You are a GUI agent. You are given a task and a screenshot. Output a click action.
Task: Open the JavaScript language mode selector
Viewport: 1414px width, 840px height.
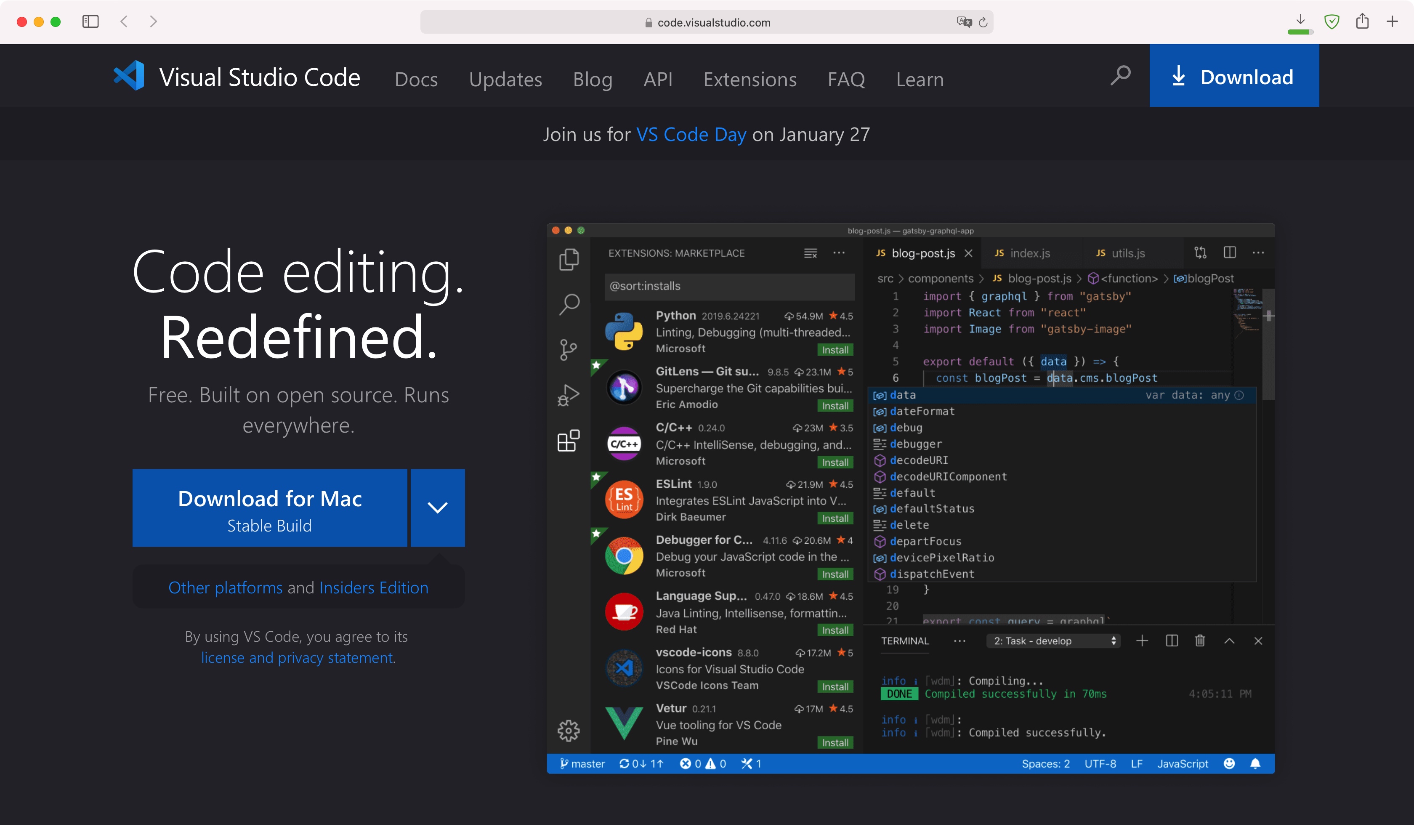pos(1183,763)
